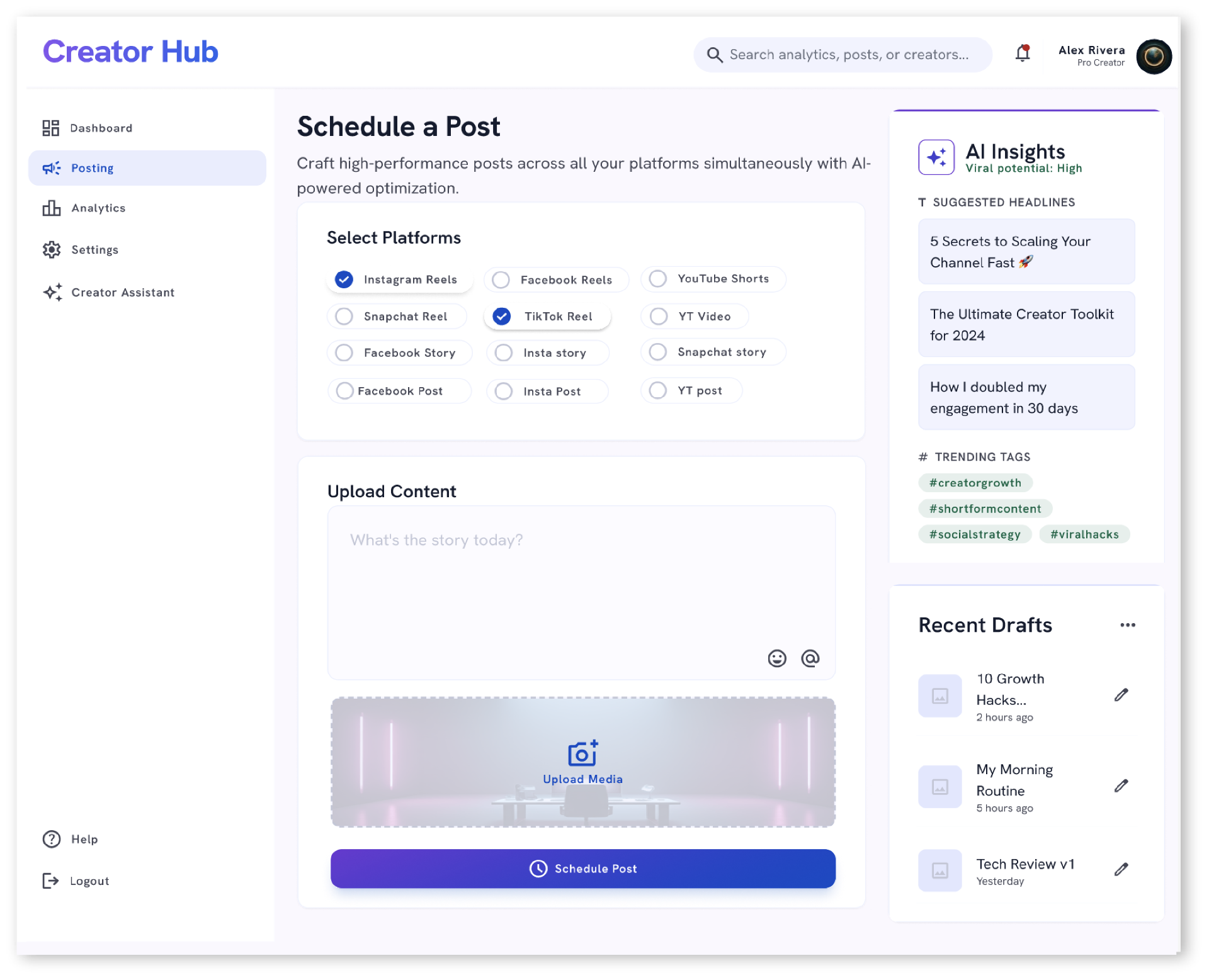Click the Creator Hub logo
The width and height of the screenshot is (1209, 980).
coord(130,52)
